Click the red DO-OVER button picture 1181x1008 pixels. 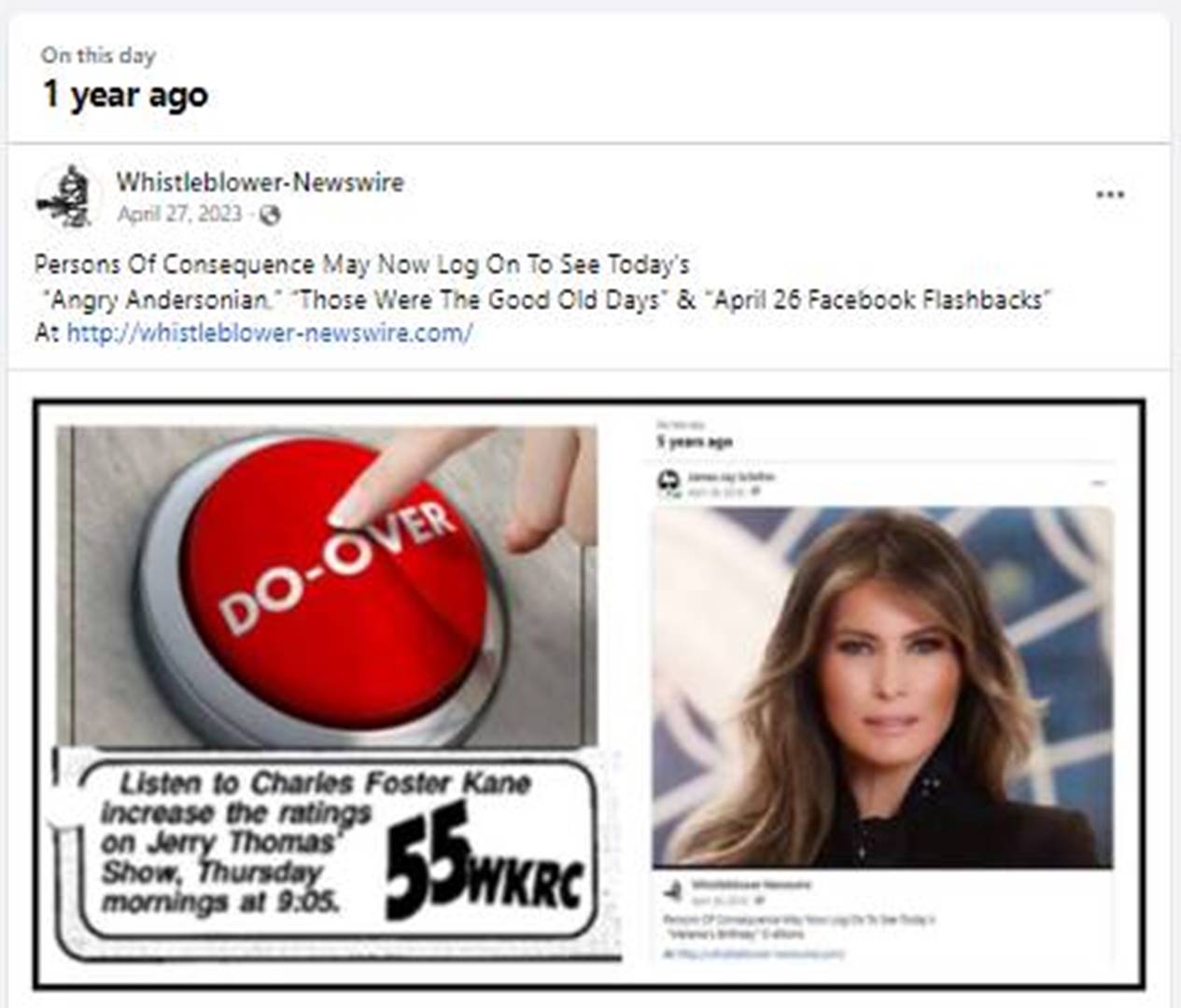(327, 585)
